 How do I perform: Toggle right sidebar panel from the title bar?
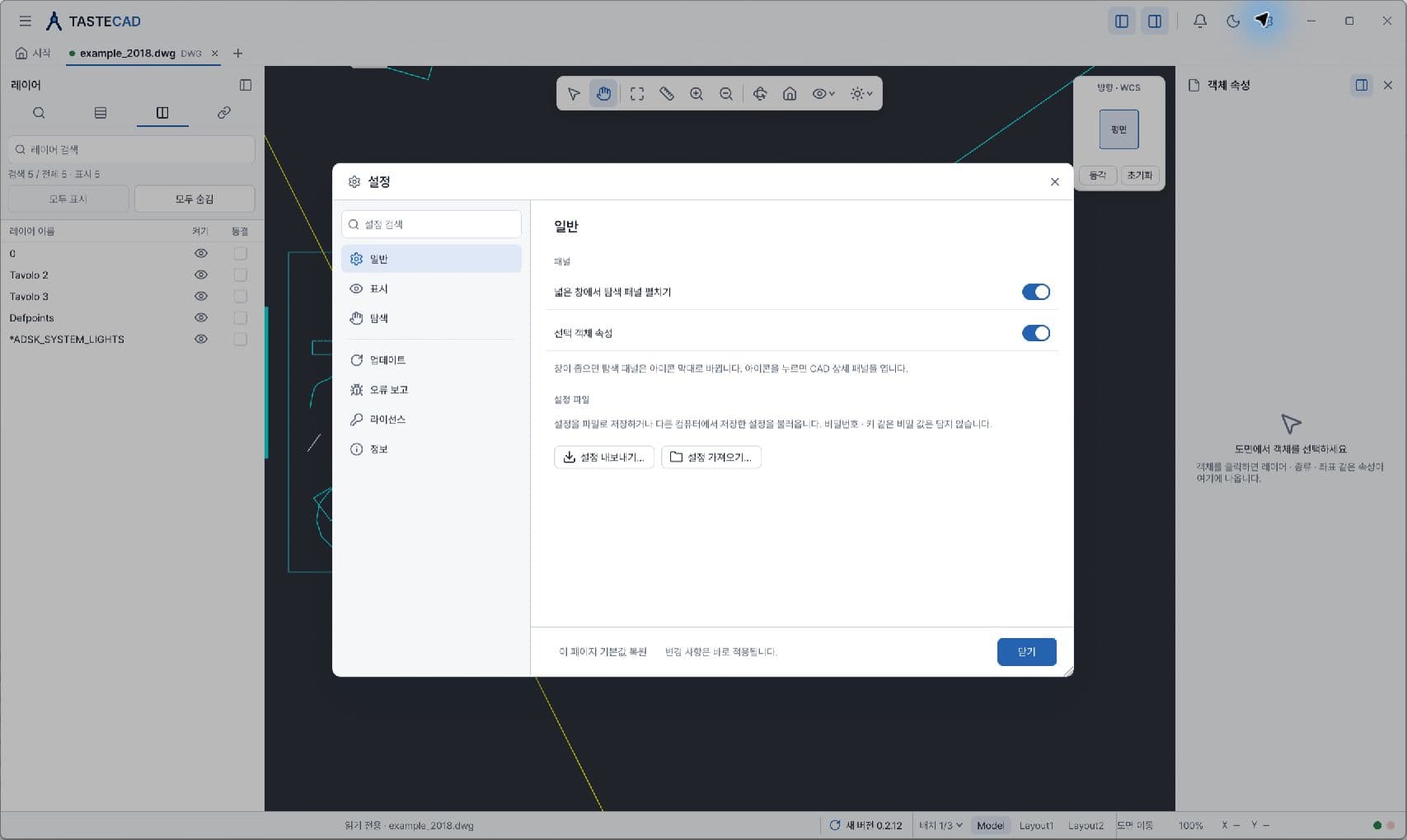[x=1155, y=21]
